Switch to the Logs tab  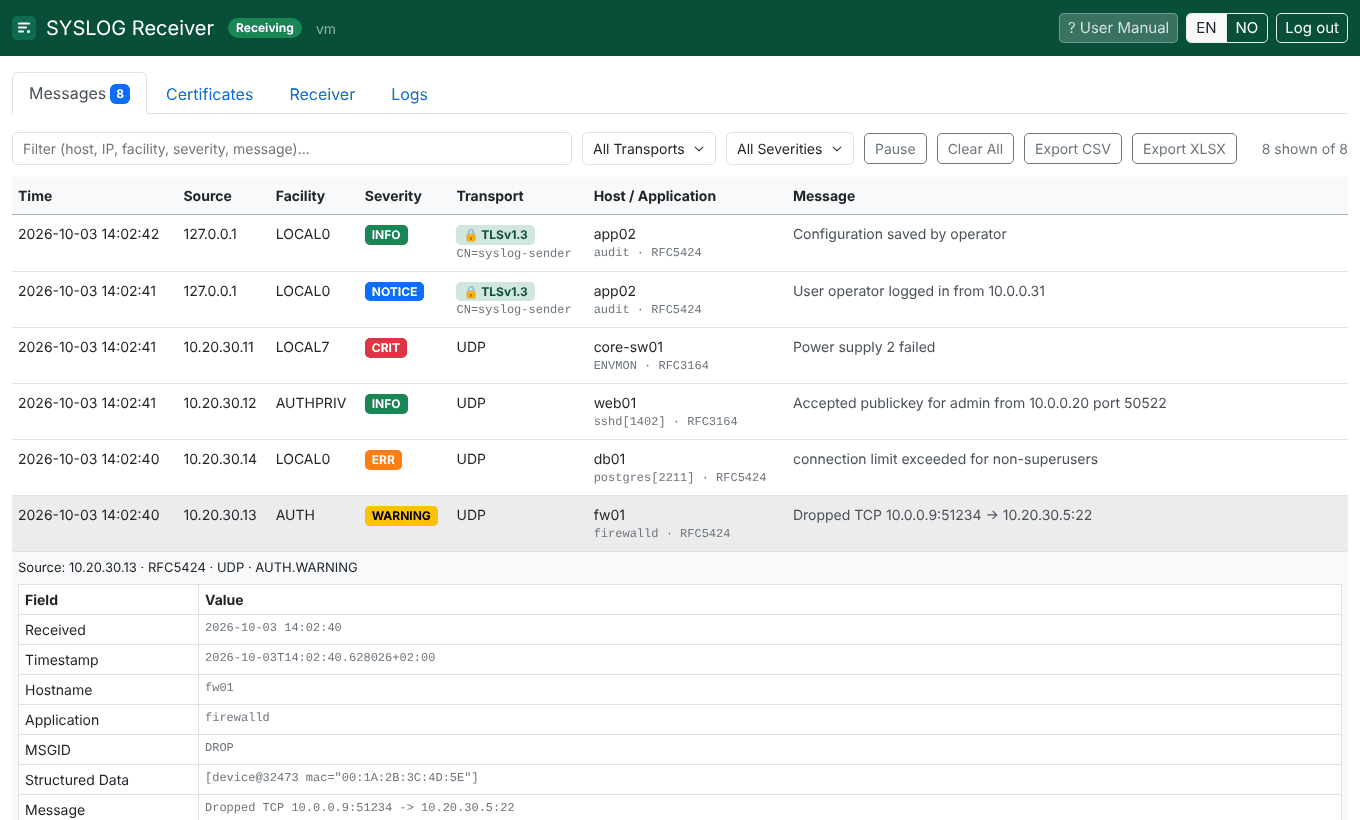coord(409,94)
